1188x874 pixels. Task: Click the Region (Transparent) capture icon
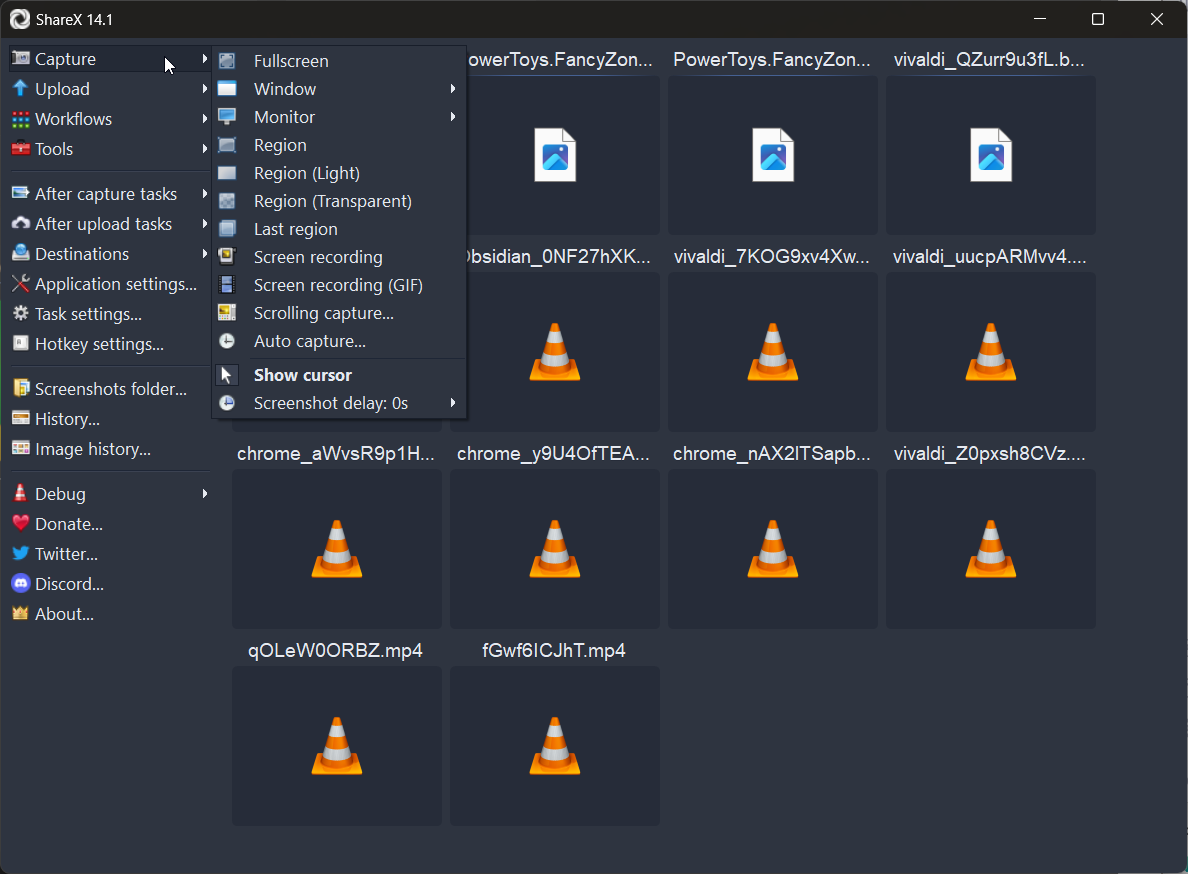(x=227, y=201)
